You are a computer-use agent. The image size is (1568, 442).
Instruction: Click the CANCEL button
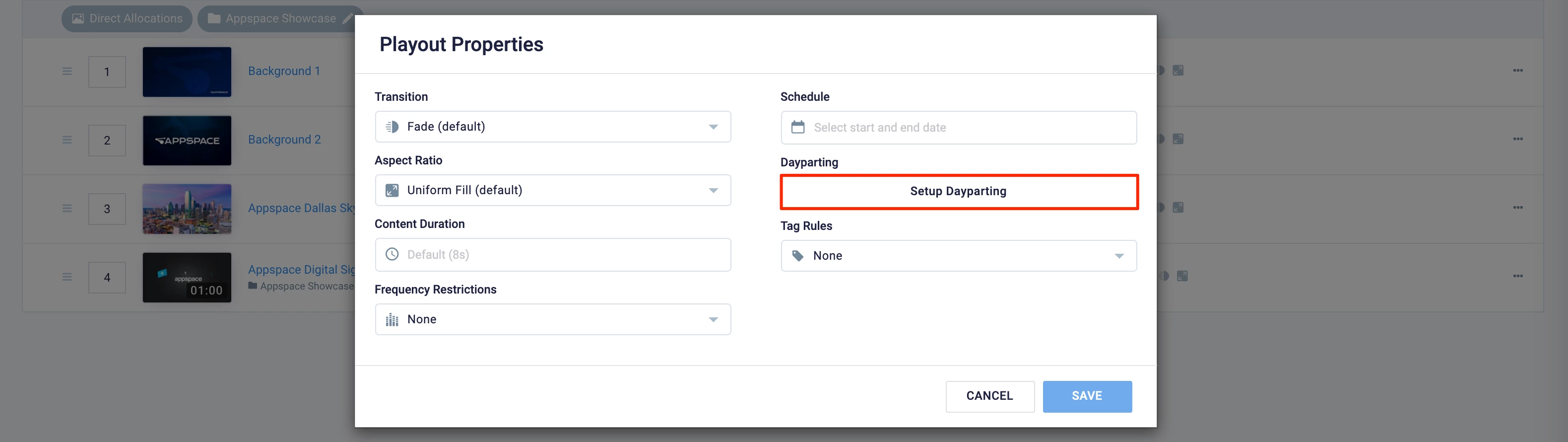[x=990, y=396]
